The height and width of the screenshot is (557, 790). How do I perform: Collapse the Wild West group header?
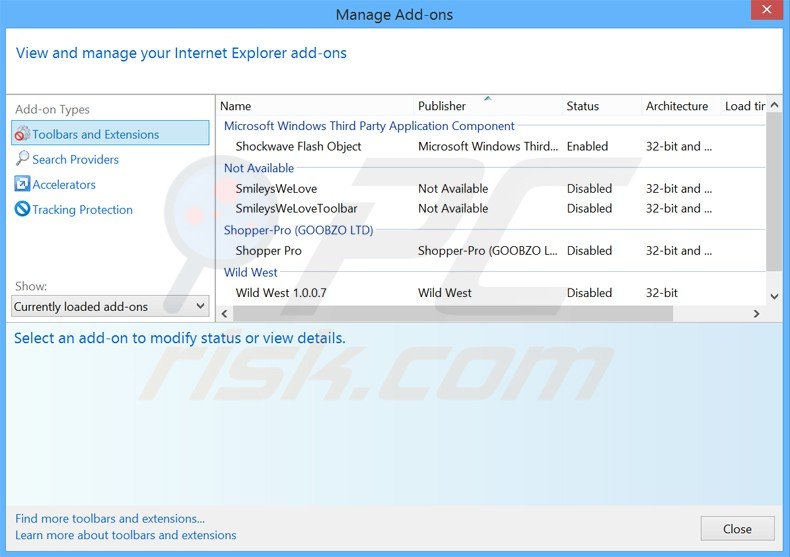pyautogui.click(x=250, y=272)
